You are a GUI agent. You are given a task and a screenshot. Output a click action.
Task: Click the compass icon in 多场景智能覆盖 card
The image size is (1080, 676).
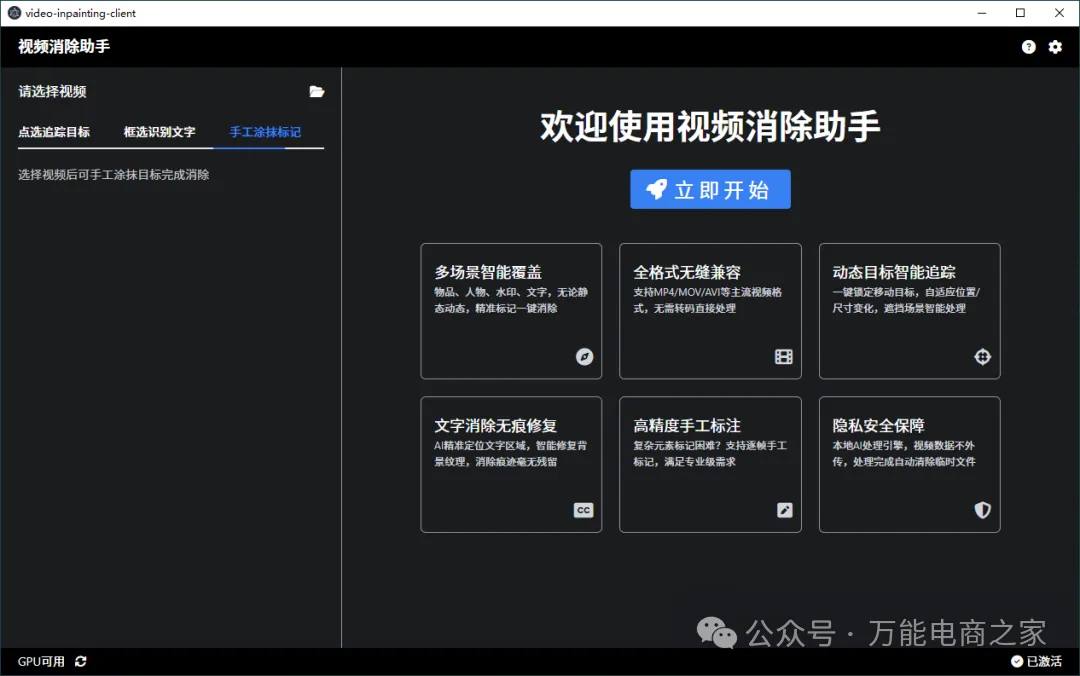pyautogui.click(x=585, y=357)
